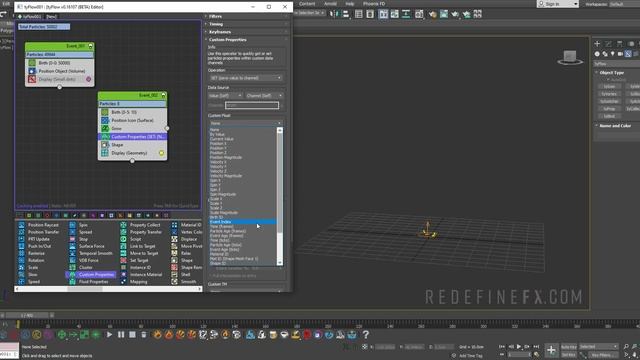
Task: Open the 3ds Max Create panel plus icon
Action: (597, 44)
